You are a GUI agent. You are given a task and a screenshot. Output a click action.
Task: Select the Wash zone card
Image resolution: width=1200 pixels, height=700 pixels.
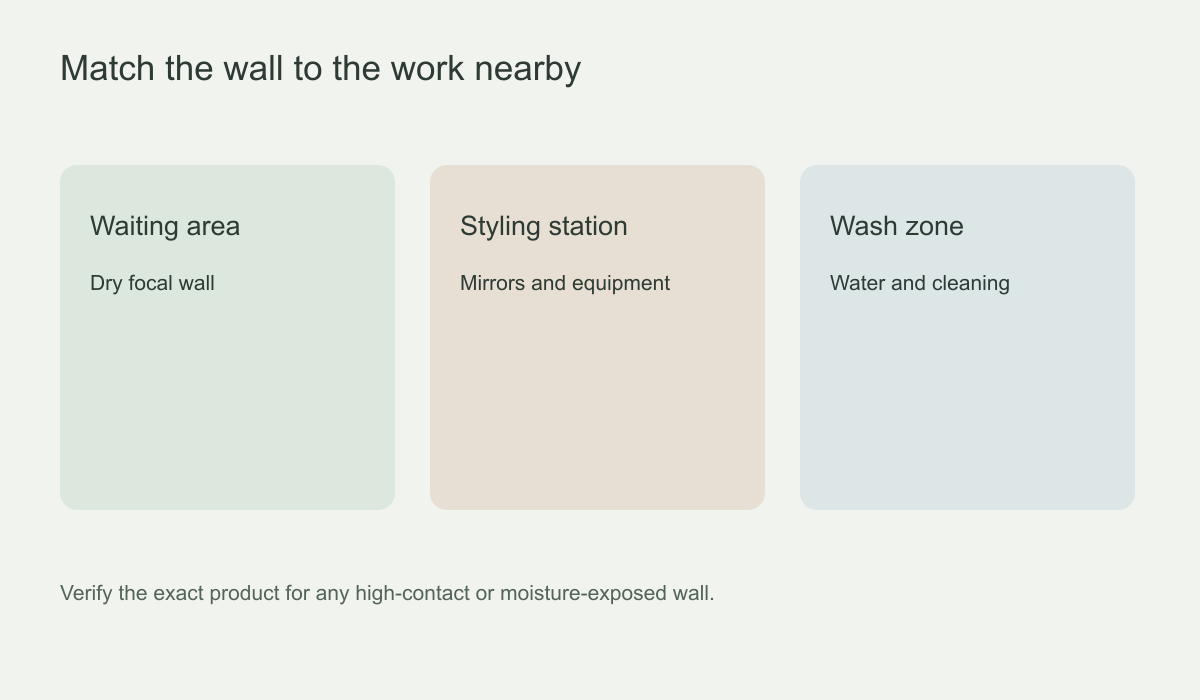967,337
